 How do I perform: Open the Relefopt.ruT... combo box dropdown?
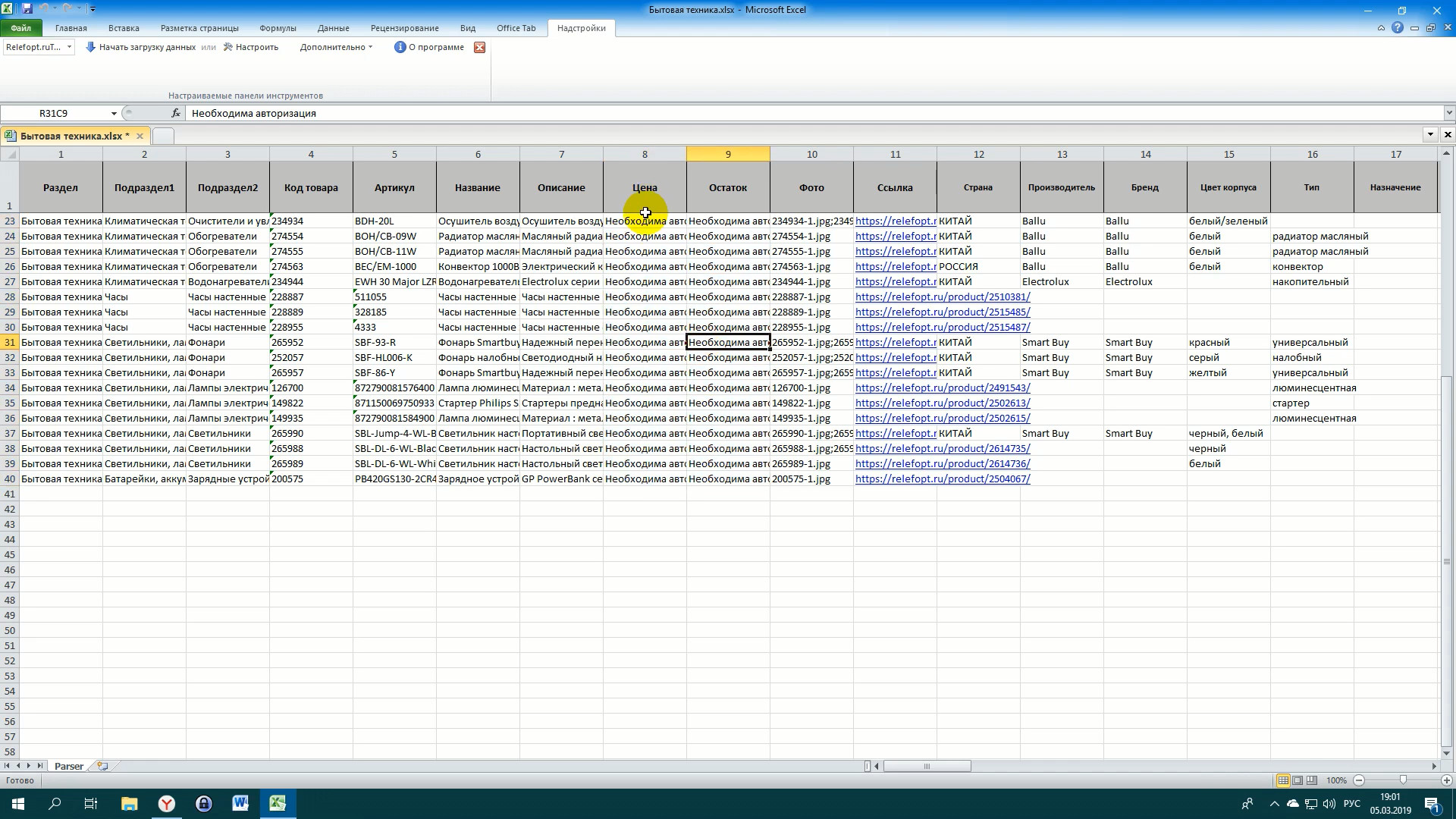click(x=69, y=47)
